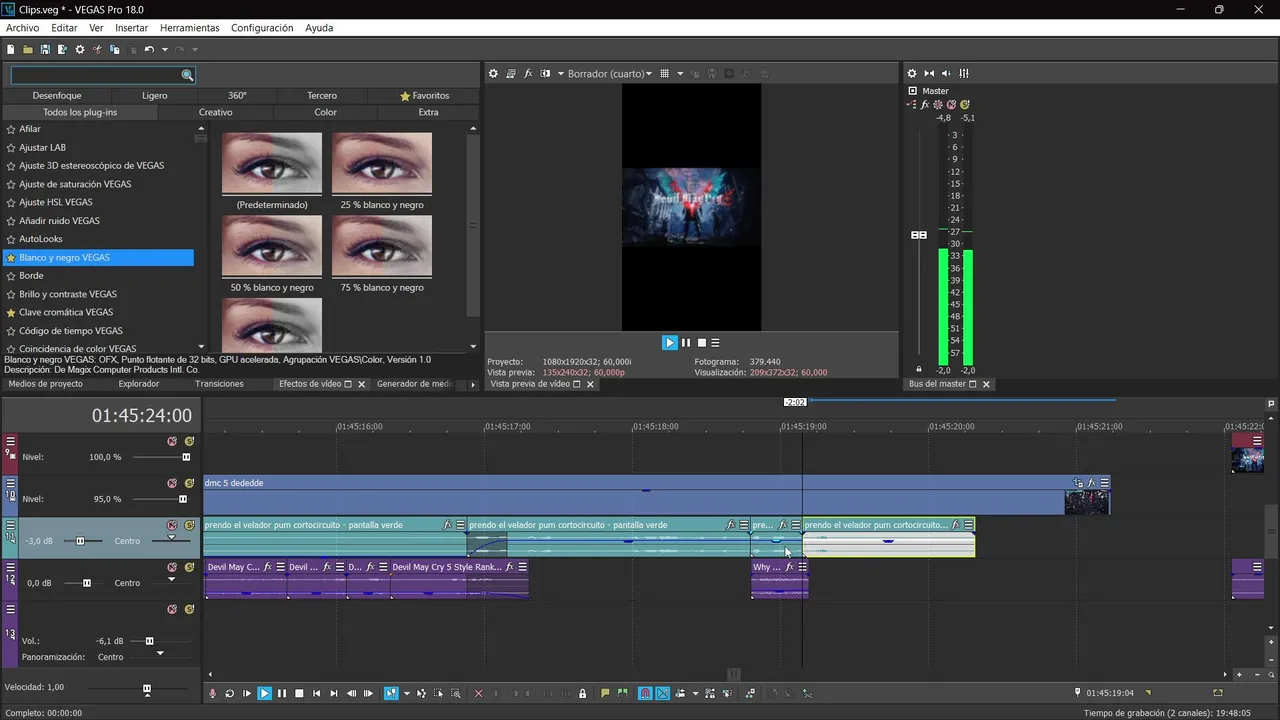Open pan mode dropdown on 0,0 dB track

pos(171,581)
